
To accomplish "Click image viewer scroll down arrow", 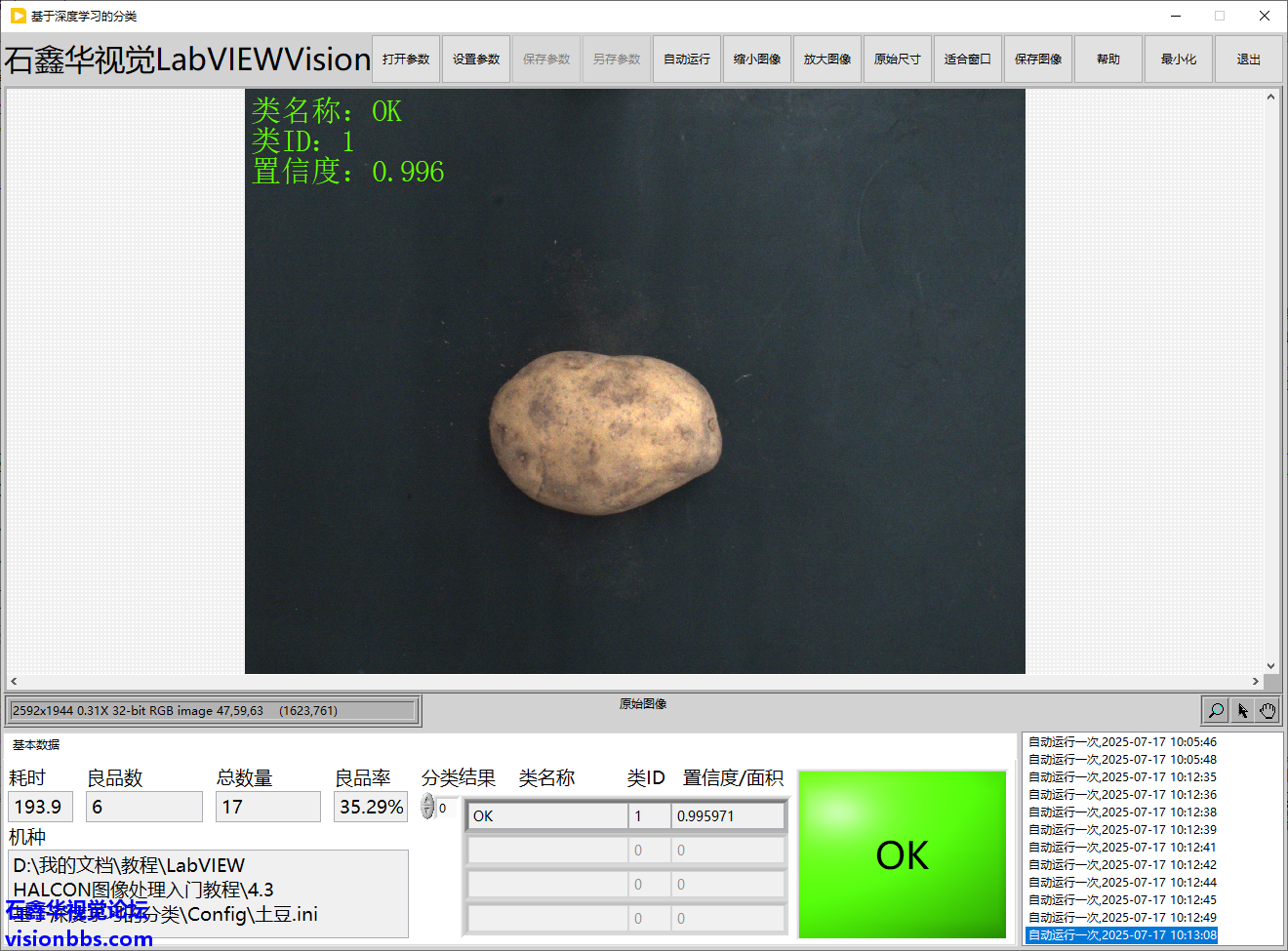I will click(x=1270, y=666).
